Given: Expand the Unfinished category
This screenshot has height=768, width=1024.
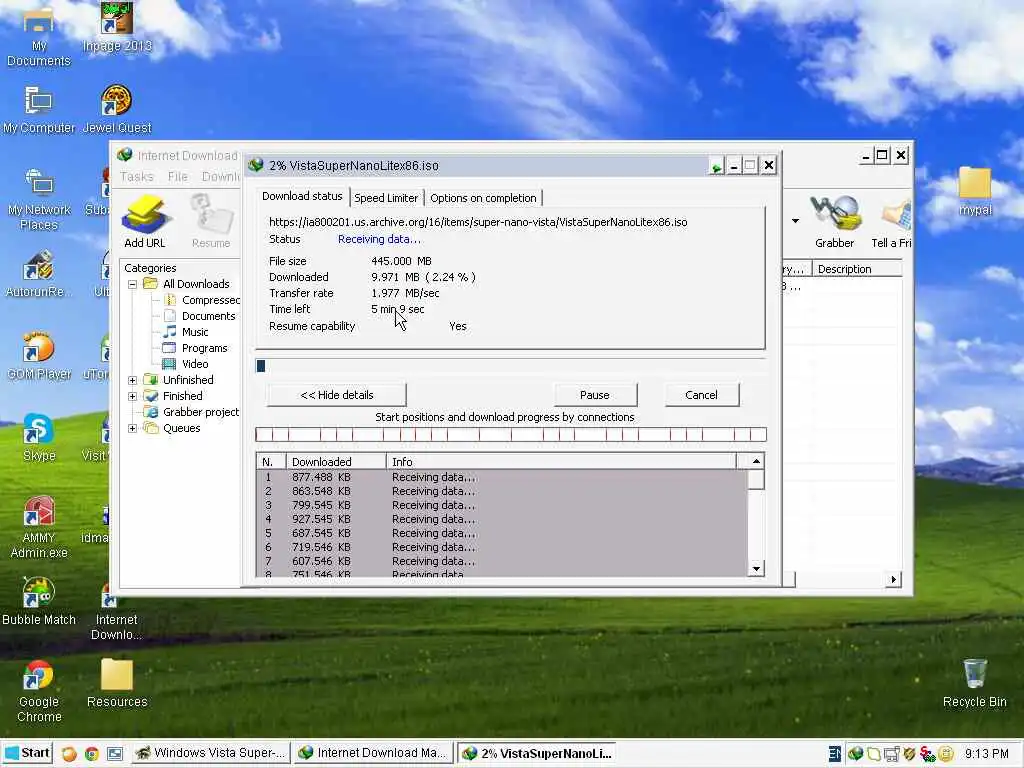Looking at the screenshot, I should (133, 380).
